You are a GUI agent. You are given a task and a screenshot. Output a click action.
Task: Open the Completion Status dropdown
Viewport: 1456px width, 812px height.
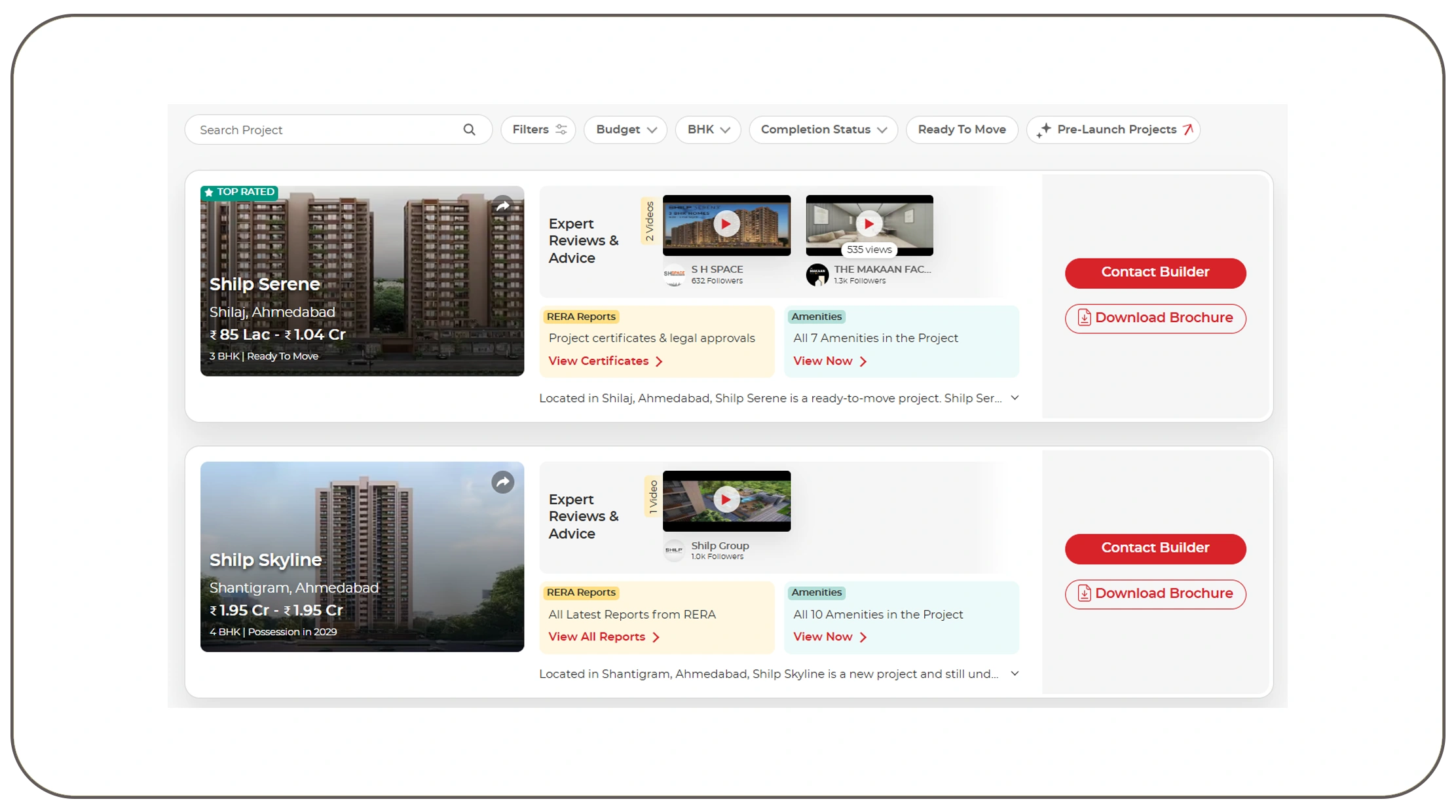click(x=823, y=130)
